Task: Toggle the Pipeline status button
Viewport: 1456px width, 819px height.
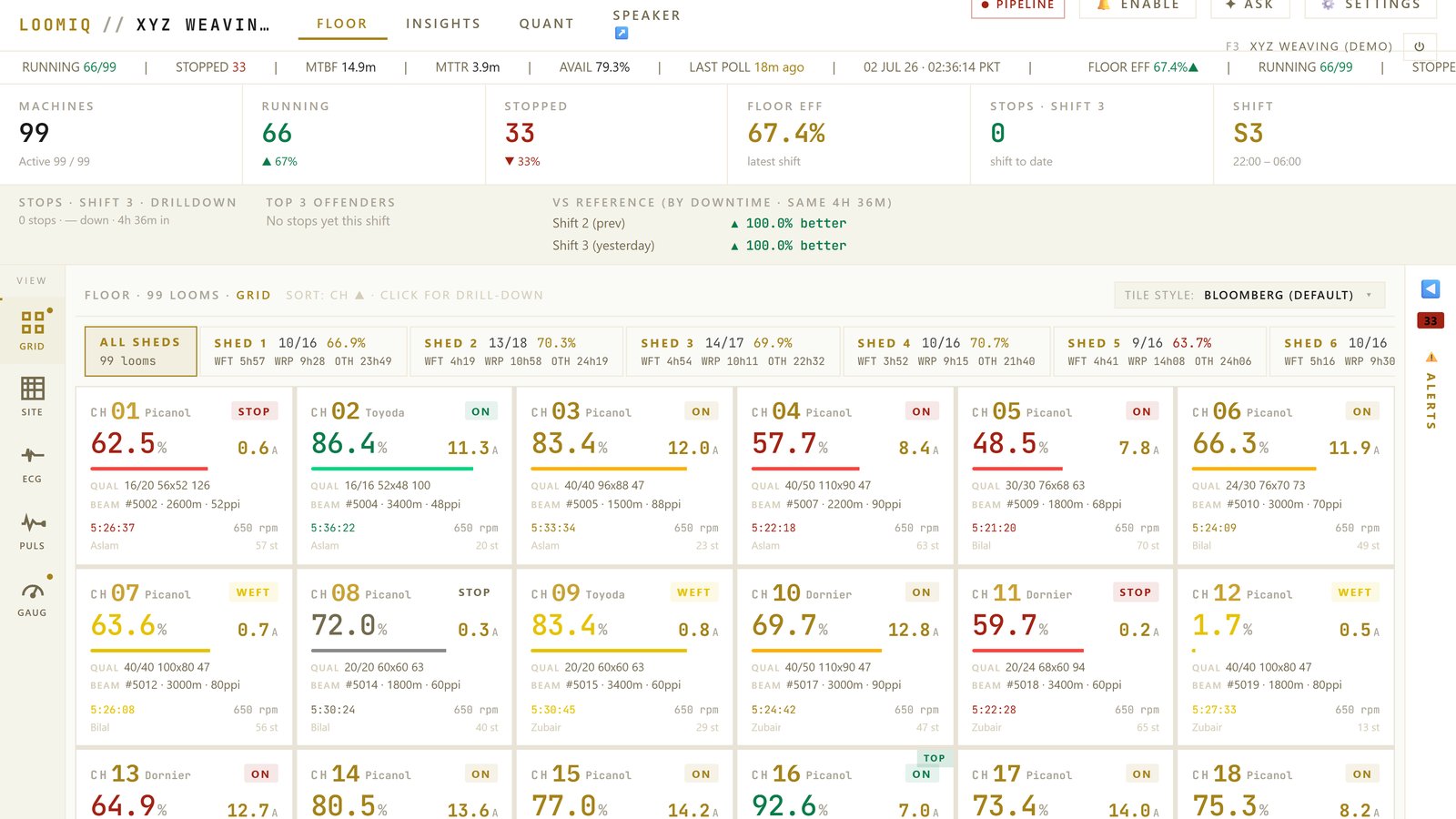Action: pyautogui.click(x=1017, y=5)
